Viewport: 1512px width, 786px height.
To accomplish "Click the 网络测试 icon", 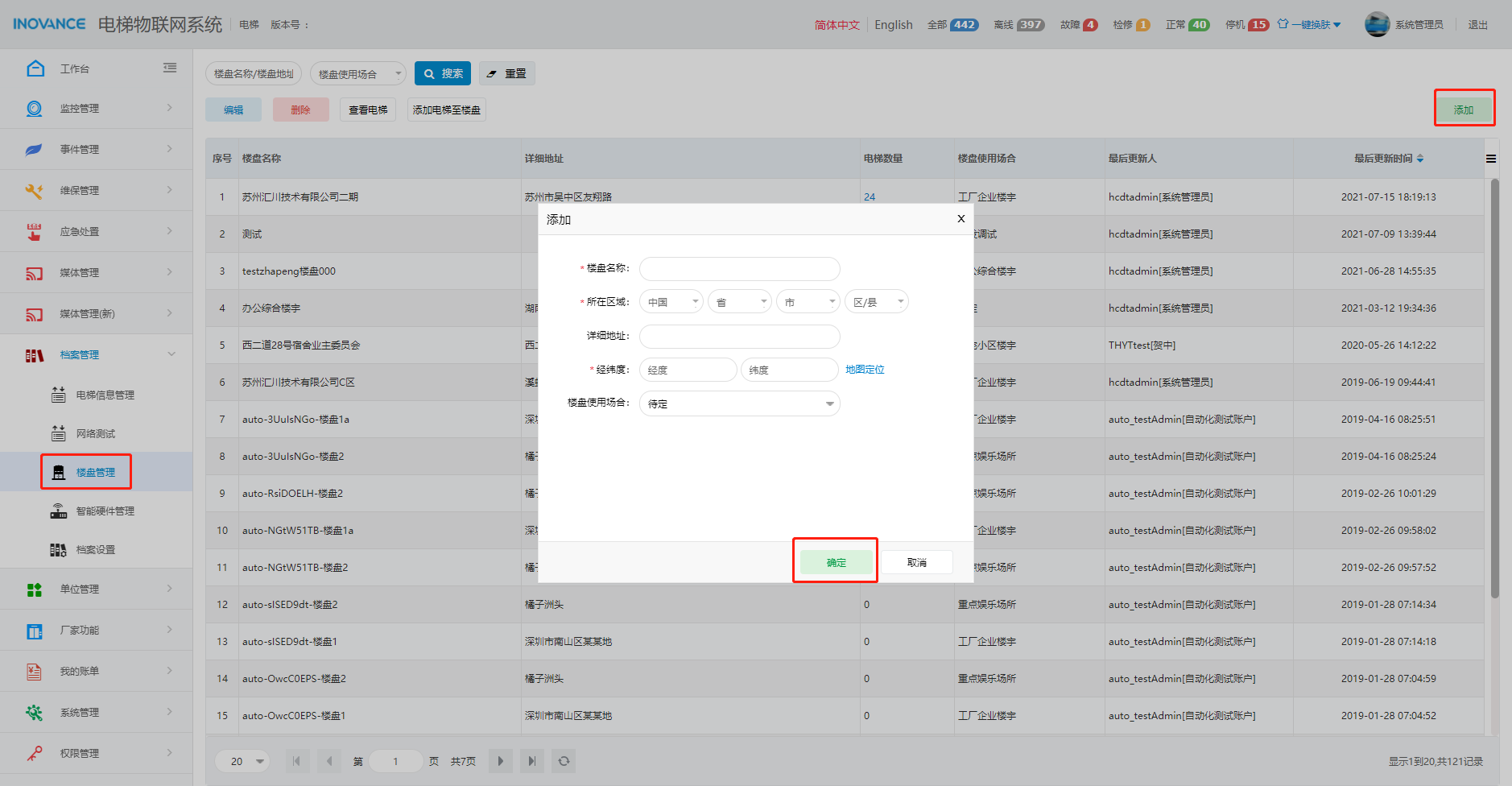I will pyautogui.click(x=59, y=433).
